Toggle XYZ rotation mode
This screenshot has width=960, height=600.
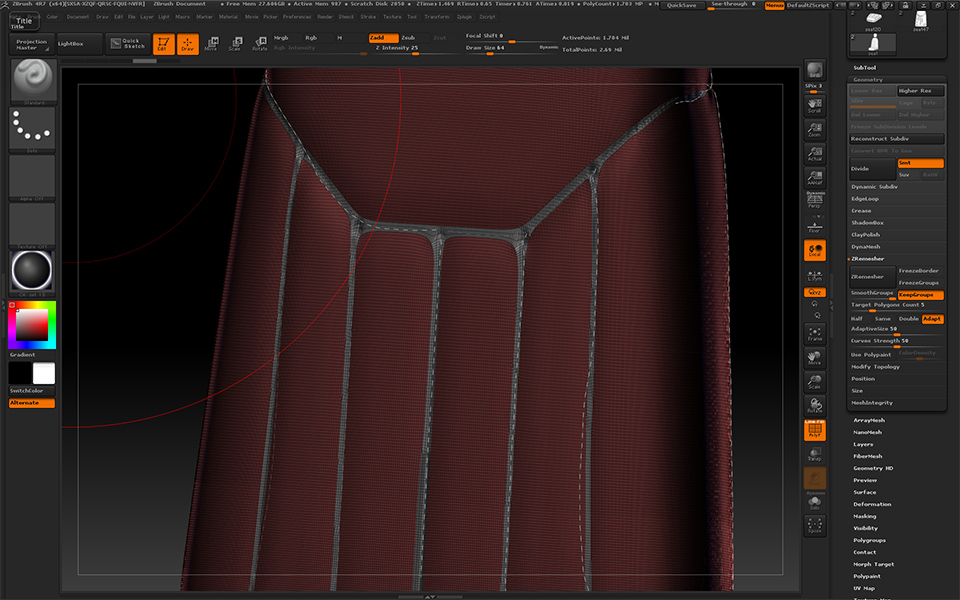[814, 292]
